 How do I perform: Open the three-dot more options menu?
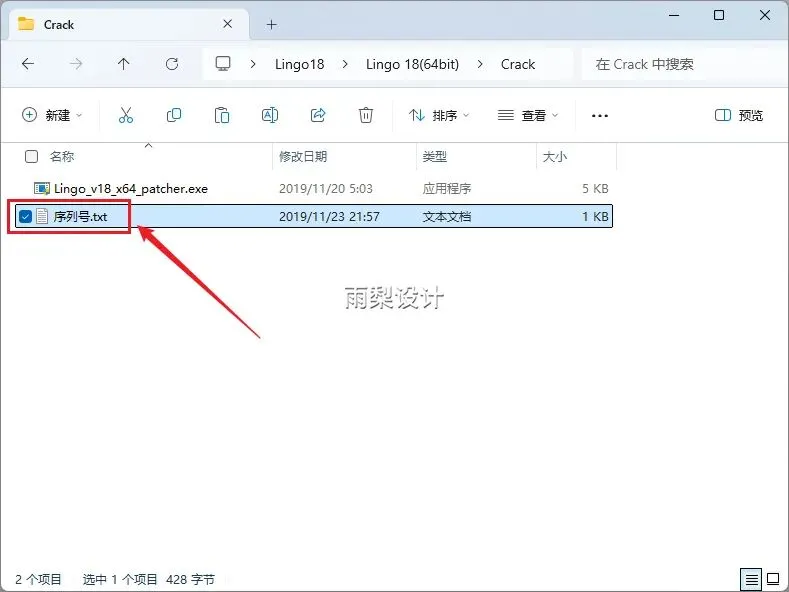[x=600, y=116]
